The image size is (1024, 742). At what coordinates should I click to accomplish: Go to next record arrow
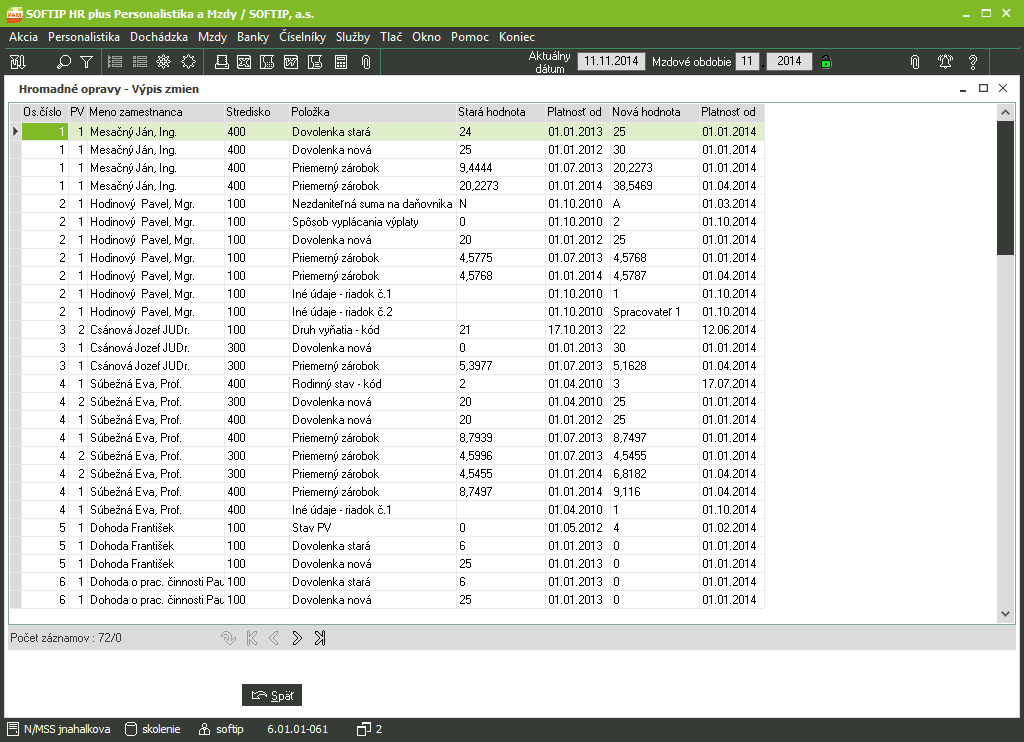pos(297,638)
